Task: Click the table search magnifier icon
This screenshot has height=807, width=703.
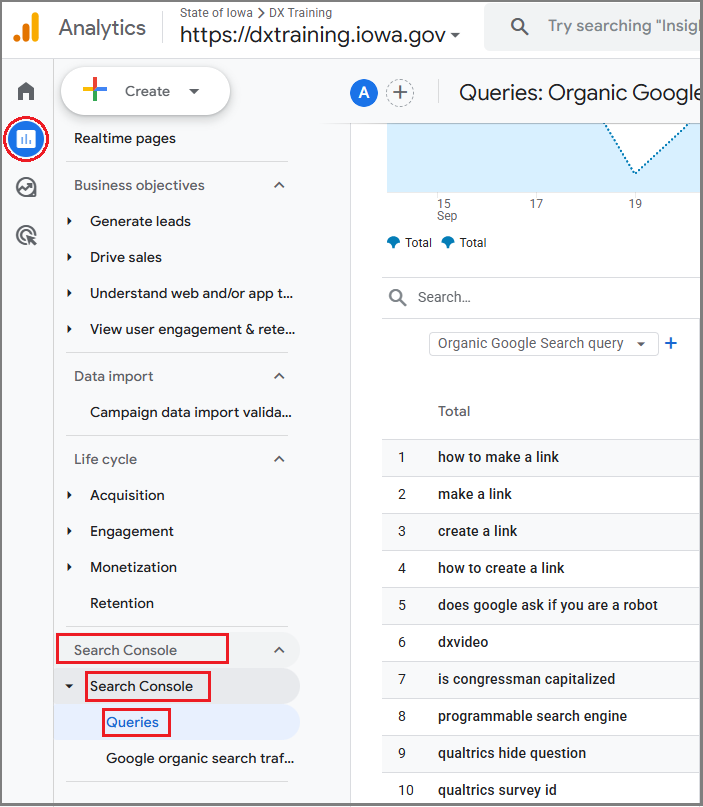Action: (x=397, y=297)
